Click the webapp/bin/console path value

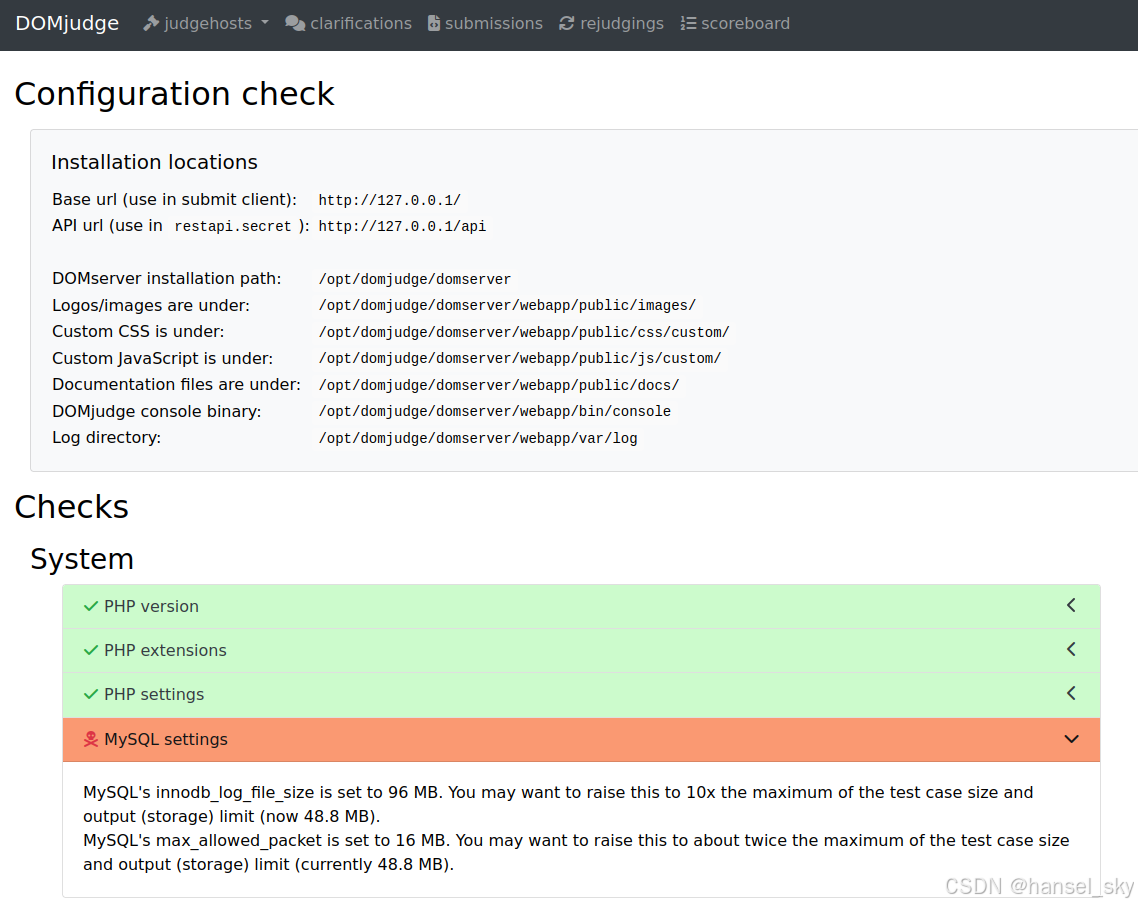[494, 412]
